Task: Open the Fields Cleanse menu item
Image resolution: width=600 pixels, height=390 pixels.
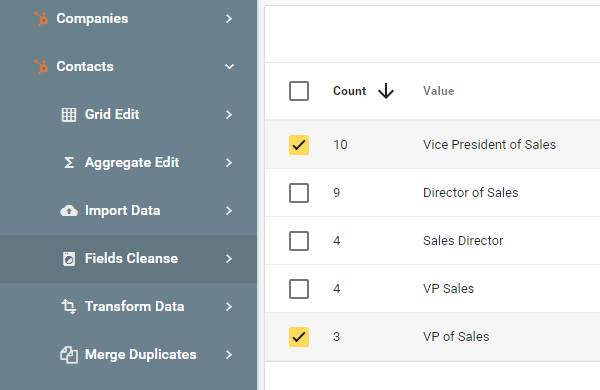Action: (129, 259)
